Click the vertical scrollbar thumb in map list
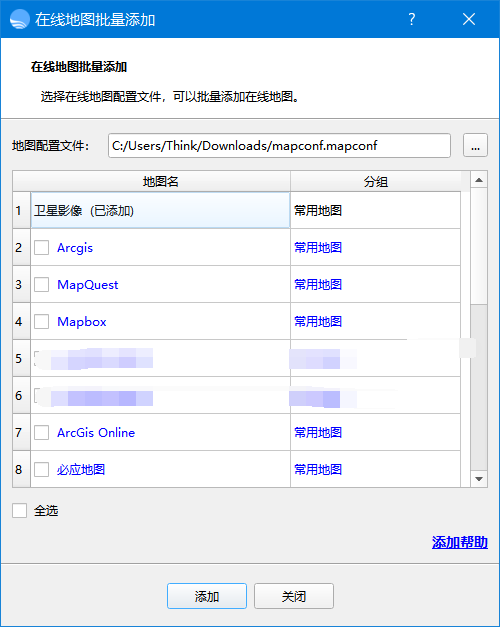500x627 pixels. (479, 387)
